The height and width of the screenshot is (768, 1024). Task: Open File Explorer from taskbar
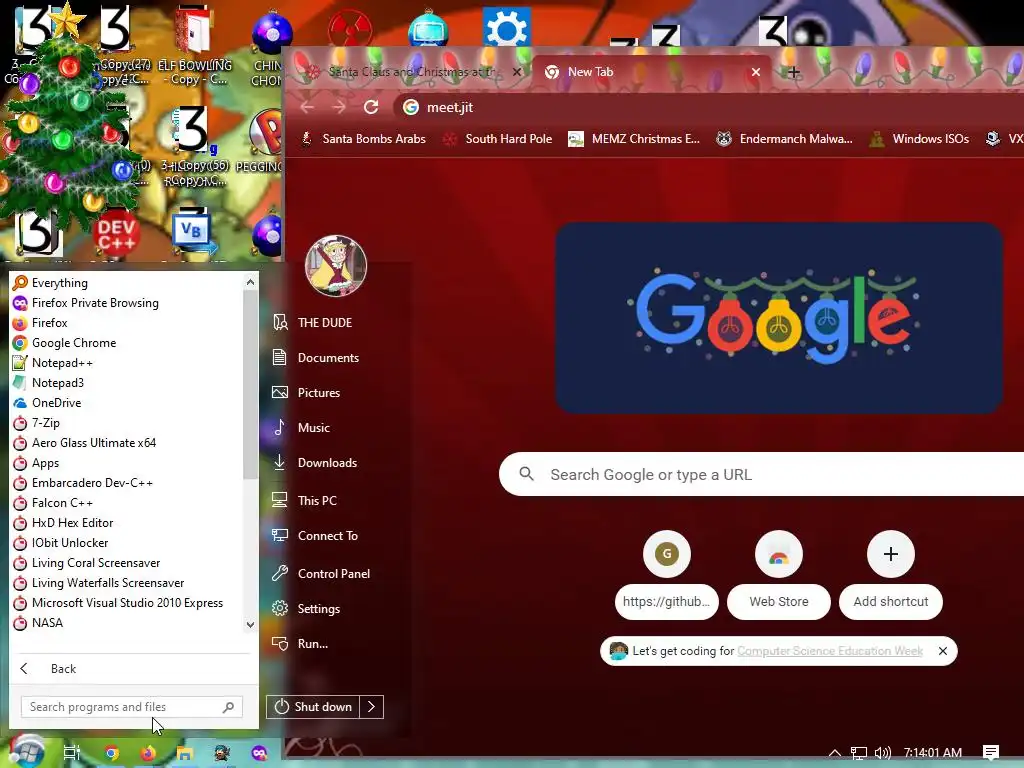click(x=185, y=753)
